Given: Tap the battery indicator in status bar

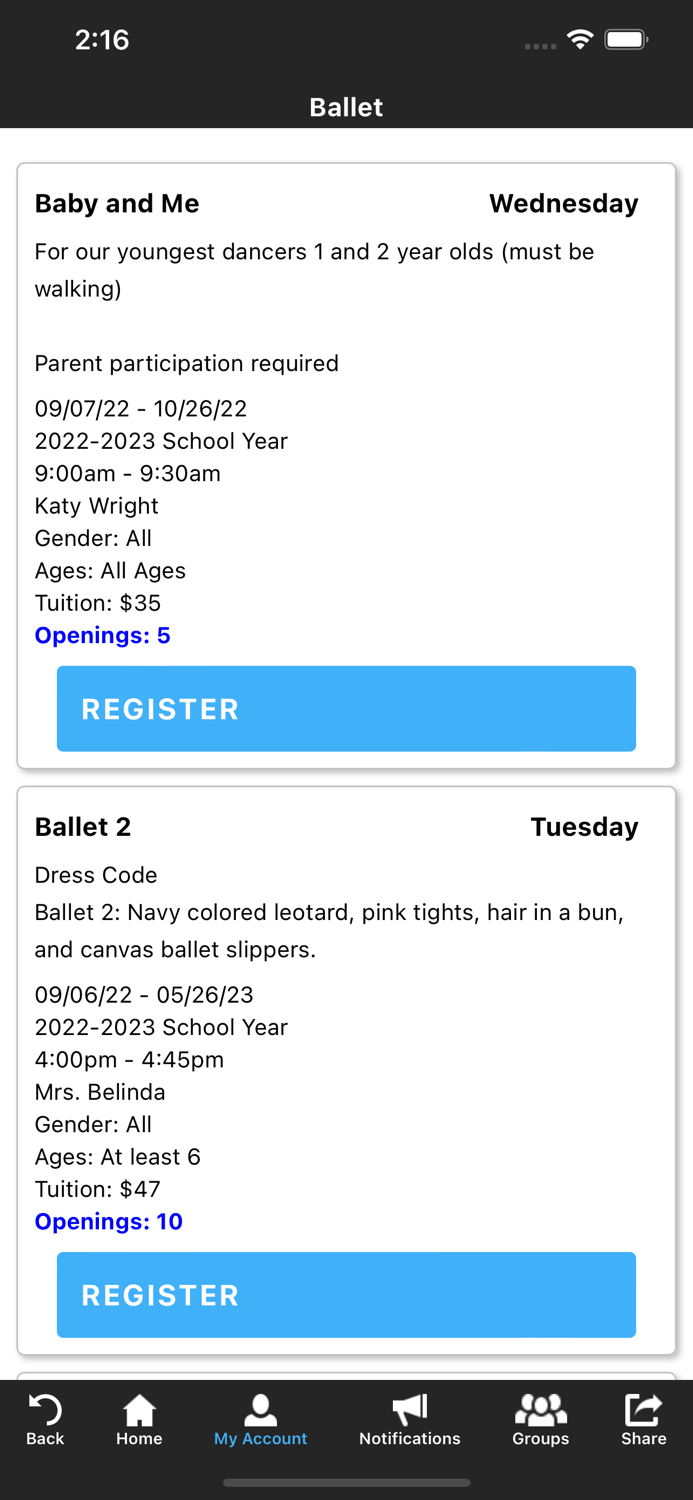Looking at the screenshot, I should click(627, 40).
